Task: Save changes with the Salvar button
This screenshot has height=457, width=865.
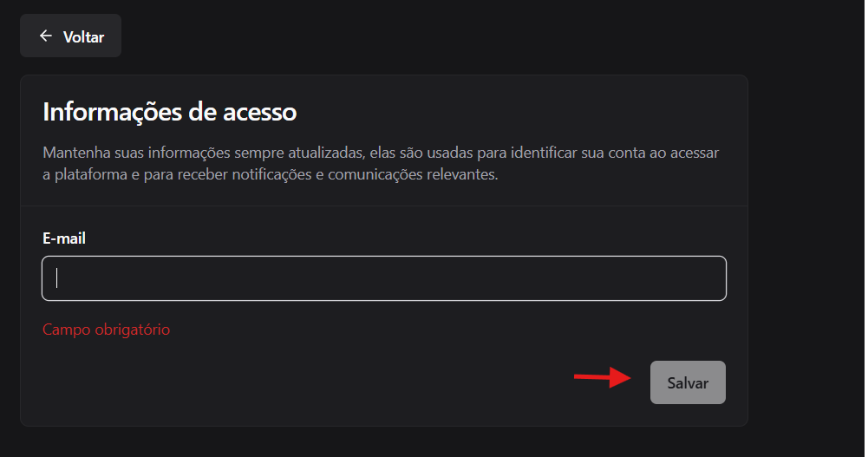Action: pyautogui.click(x=688, y=382)
